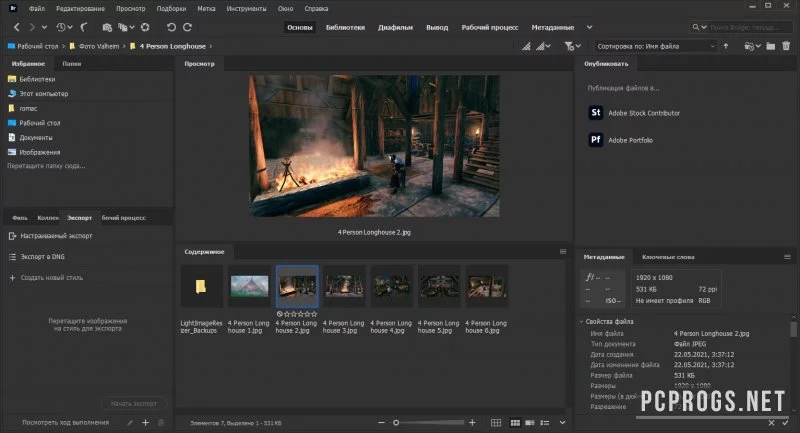Open the Метка menu
Image resolution: width=800 pixels, height=433 pixels.
point(206,9)
